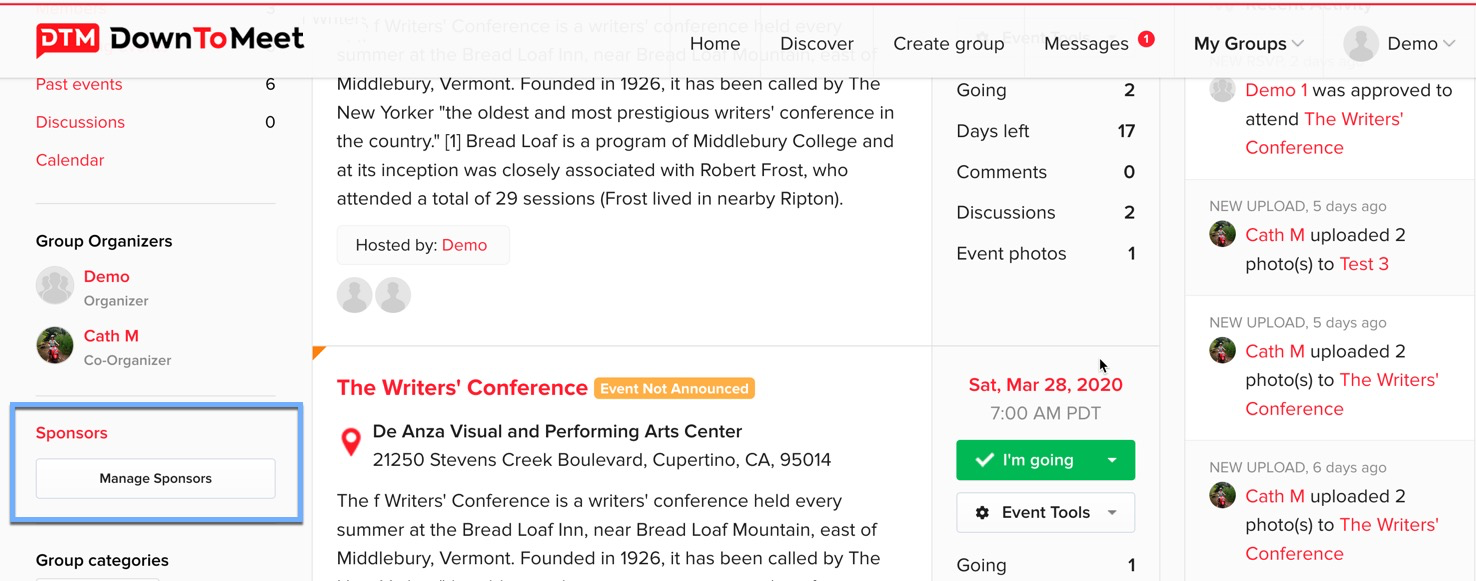Screen dimensions: 1476x581
Task: Click the Demo organizer avatar in sidebar
Action: 55,286
